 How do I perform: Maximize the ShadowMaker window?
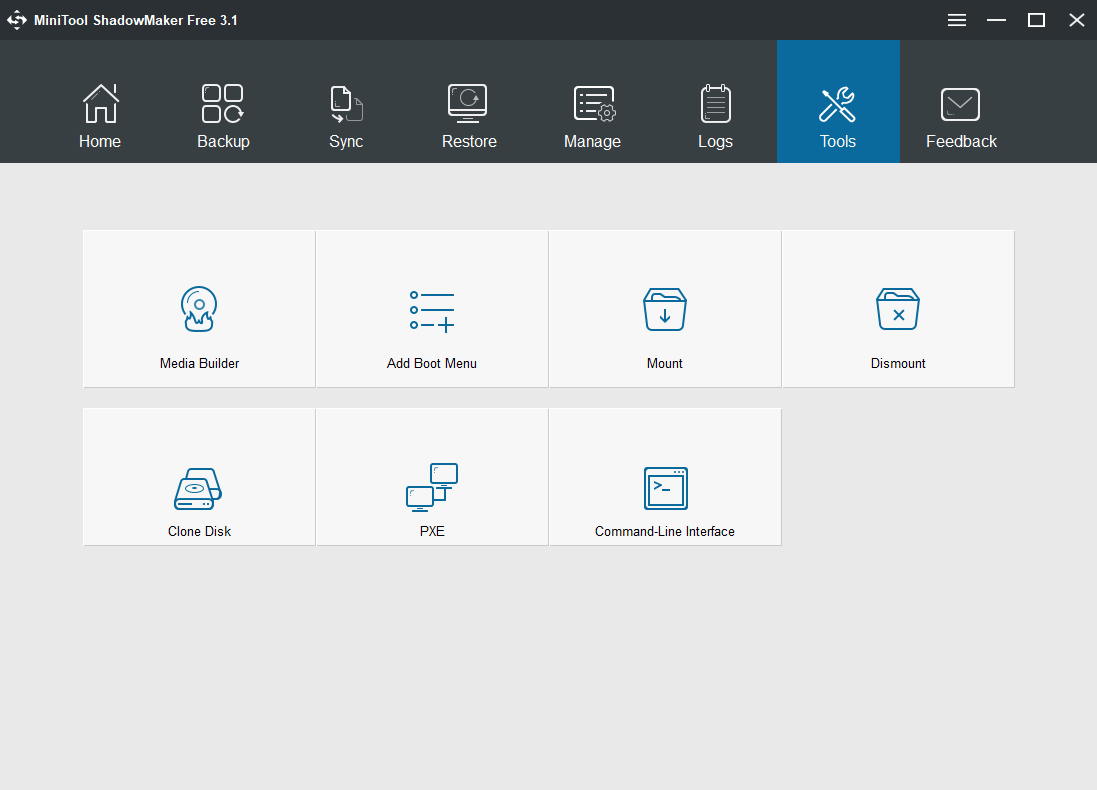pos(1036,20)
